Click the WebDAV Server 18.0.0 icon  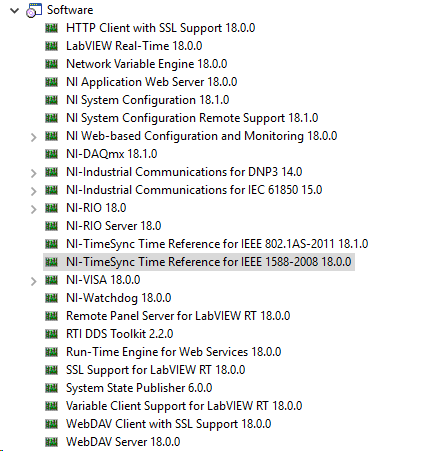coord(51,442)
